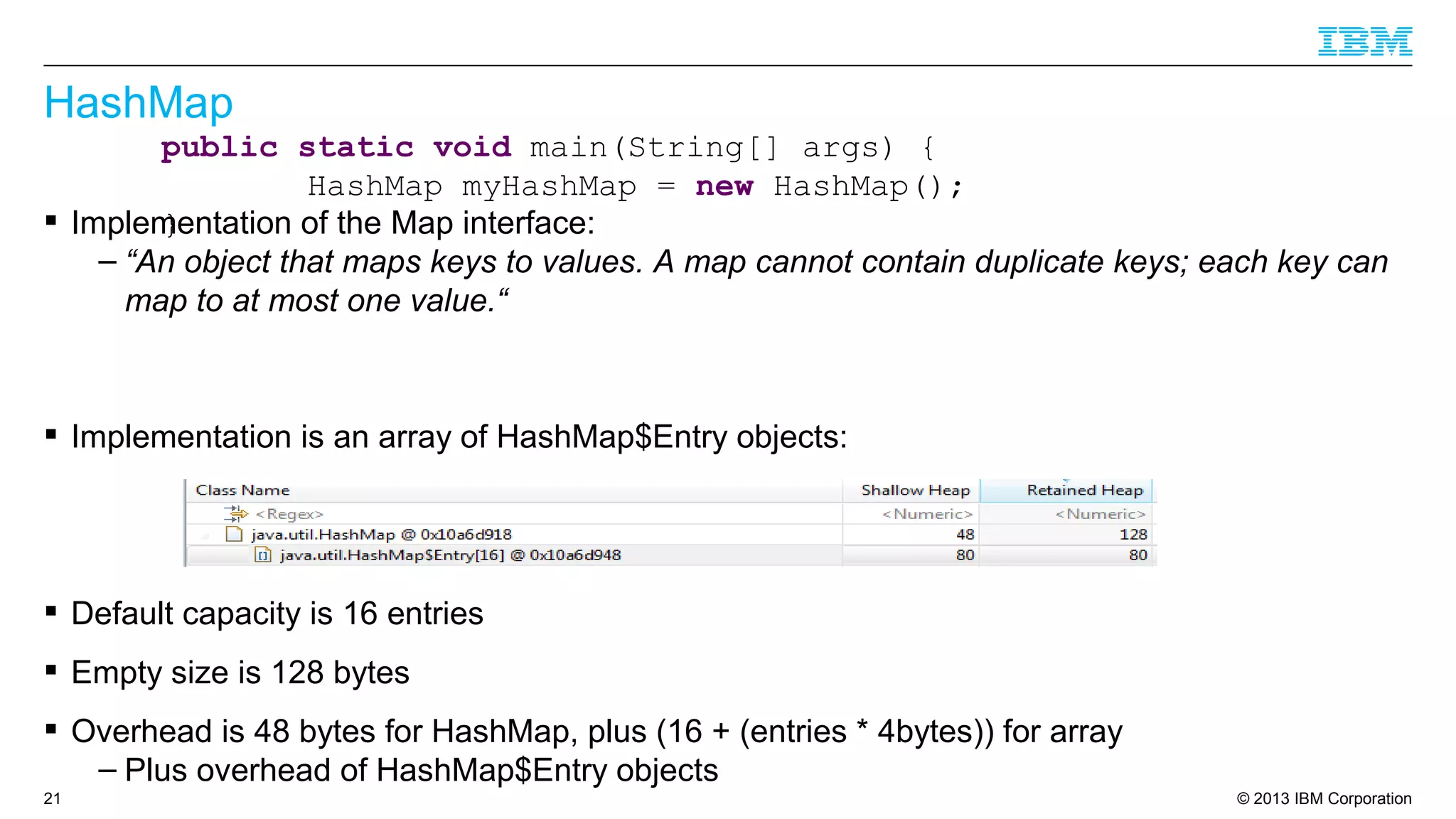Sort by Retained Heap column header
The image size is (1456, 819).
(x=1066, y=490)
